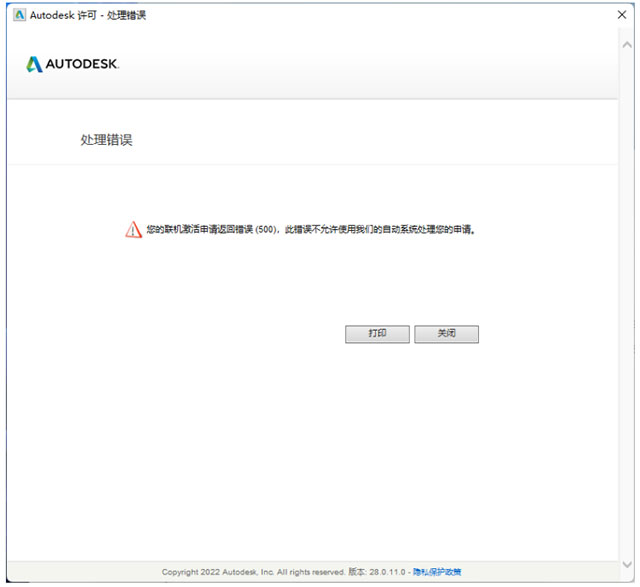Screen dimensions: 640x587
Task: Click the scrollbar down arrow
Action: pos(627,564)
